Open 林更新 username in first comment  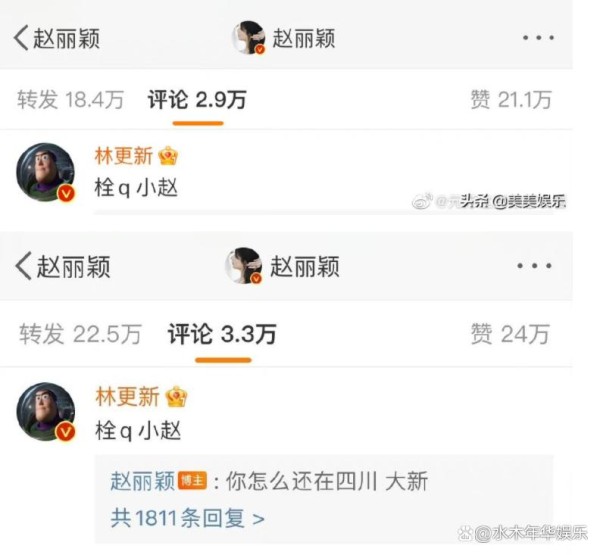(124, 156)
